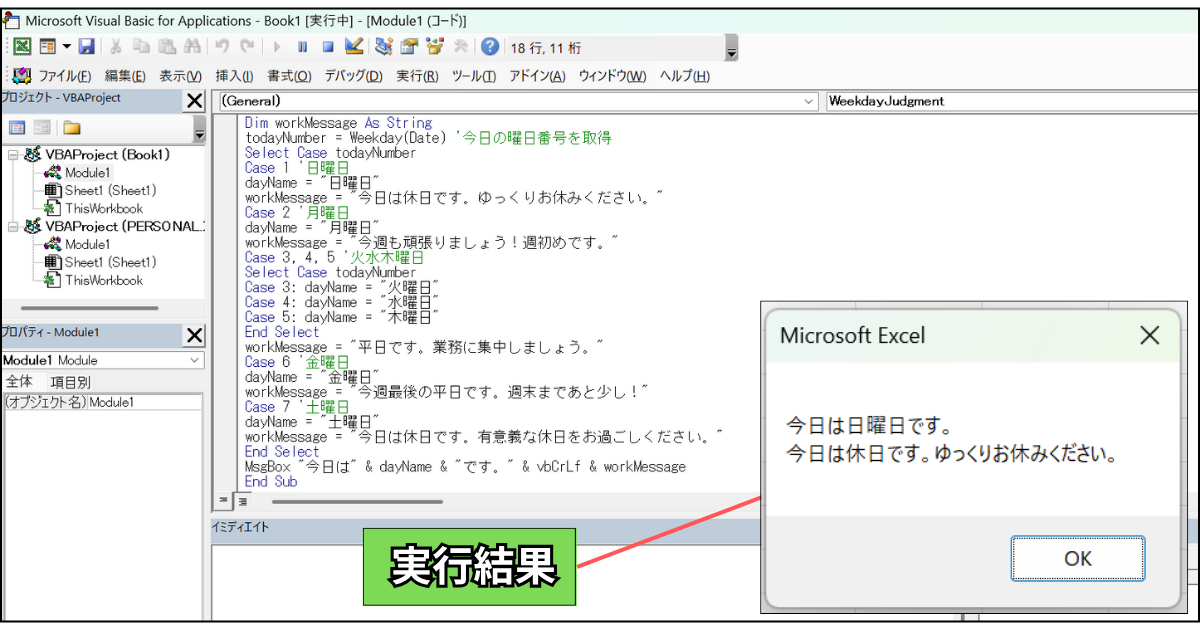Switch to the 全体 properties tab
The width and height of the screenshot is (1200, 630).
[x=20, y=381]
